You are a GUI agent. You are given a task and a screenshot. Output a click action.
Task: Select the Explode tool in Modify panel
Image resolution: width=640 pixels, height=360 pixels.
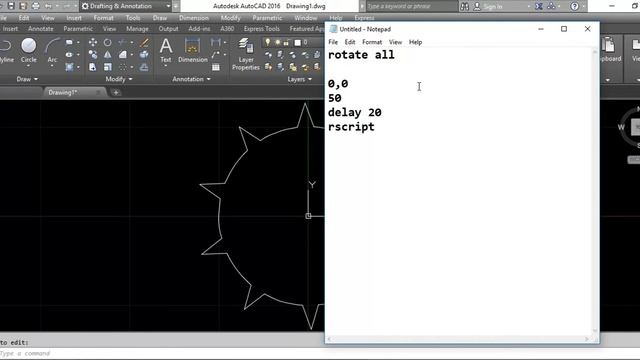point(144,55)
